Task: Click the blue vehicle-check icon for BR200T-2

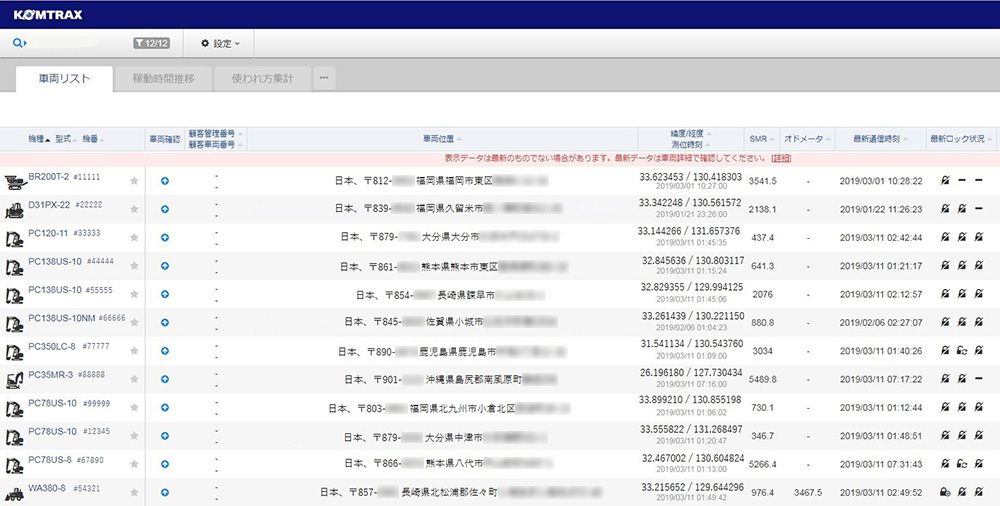Action: click(x=164, y=181)
